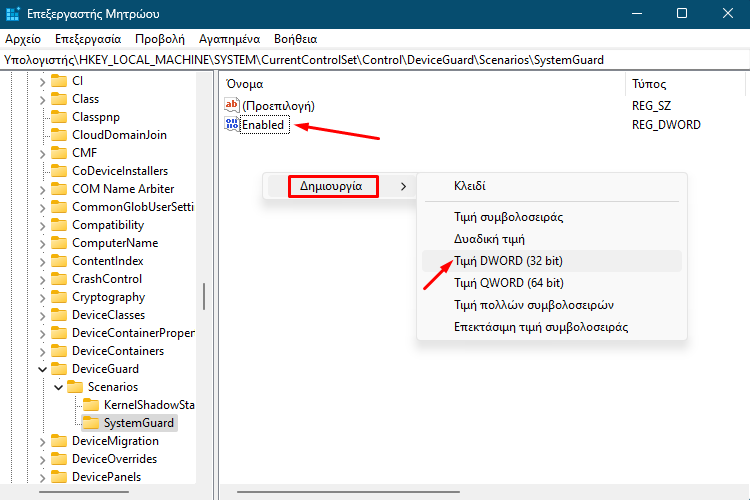Viewport: 750px width, 500px height.
Task: Open the Αγαπημένα menu
Action: [230, 39]
